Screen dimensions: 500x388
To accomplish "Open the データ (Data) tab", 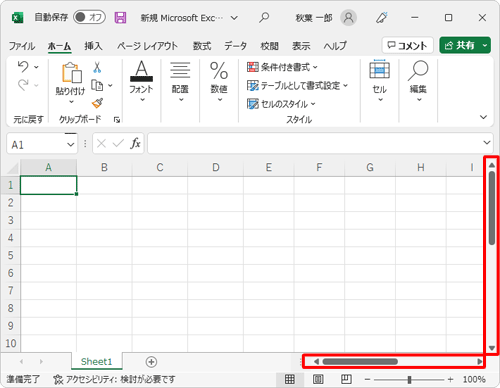I will [235, 46].
